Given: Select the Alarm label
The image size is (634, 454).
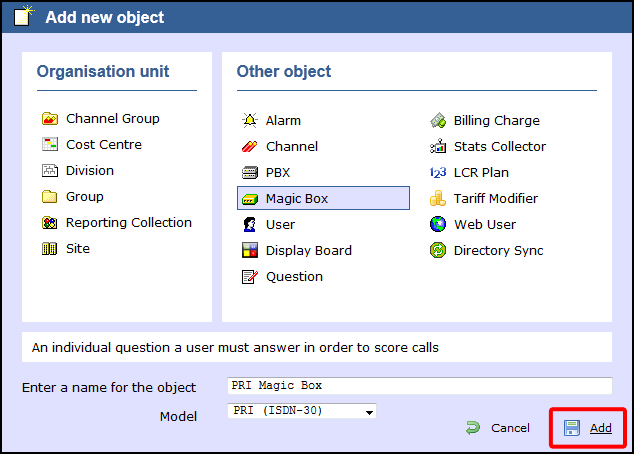Looking at the screenshot, I should [x=283, y=120].
